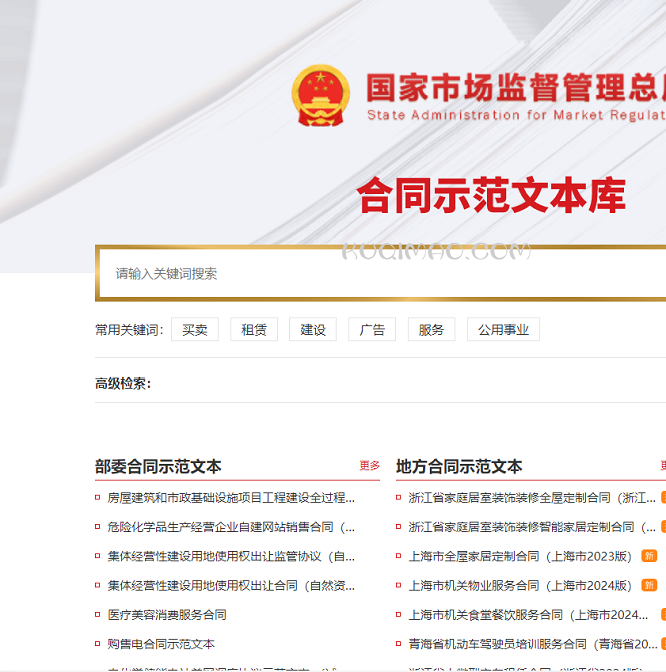Click the 地方合同示范文本 section heading
The width and height of the screenshot is (666, 672).
coord(459,466)
